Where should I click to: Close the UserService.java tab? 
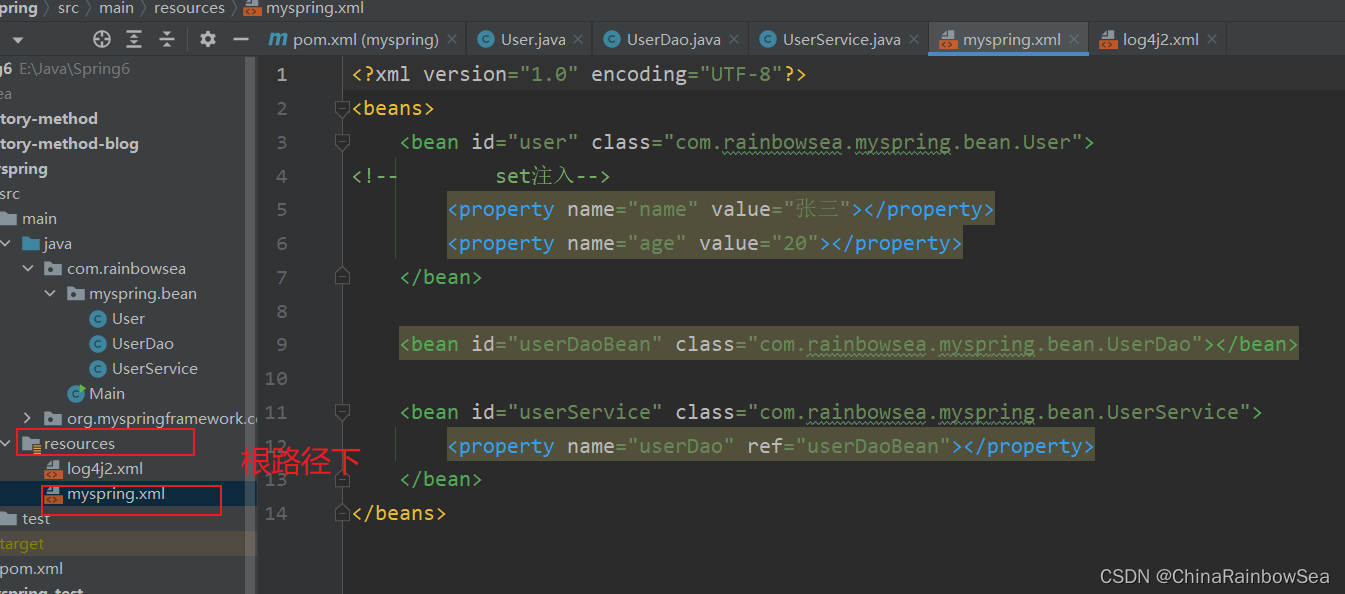914,40
